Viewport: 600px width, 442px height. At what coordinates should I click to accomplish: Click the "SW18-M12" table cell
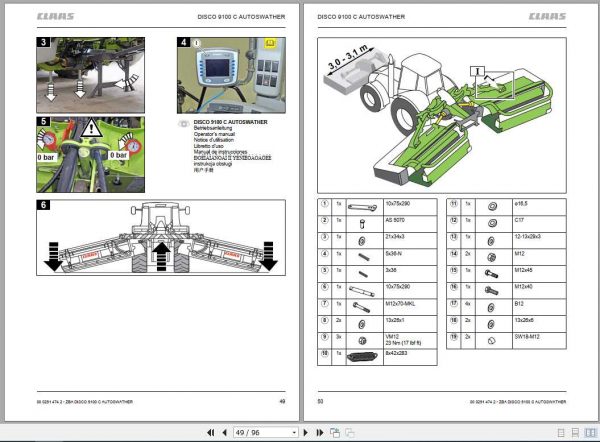click(539, 341)
